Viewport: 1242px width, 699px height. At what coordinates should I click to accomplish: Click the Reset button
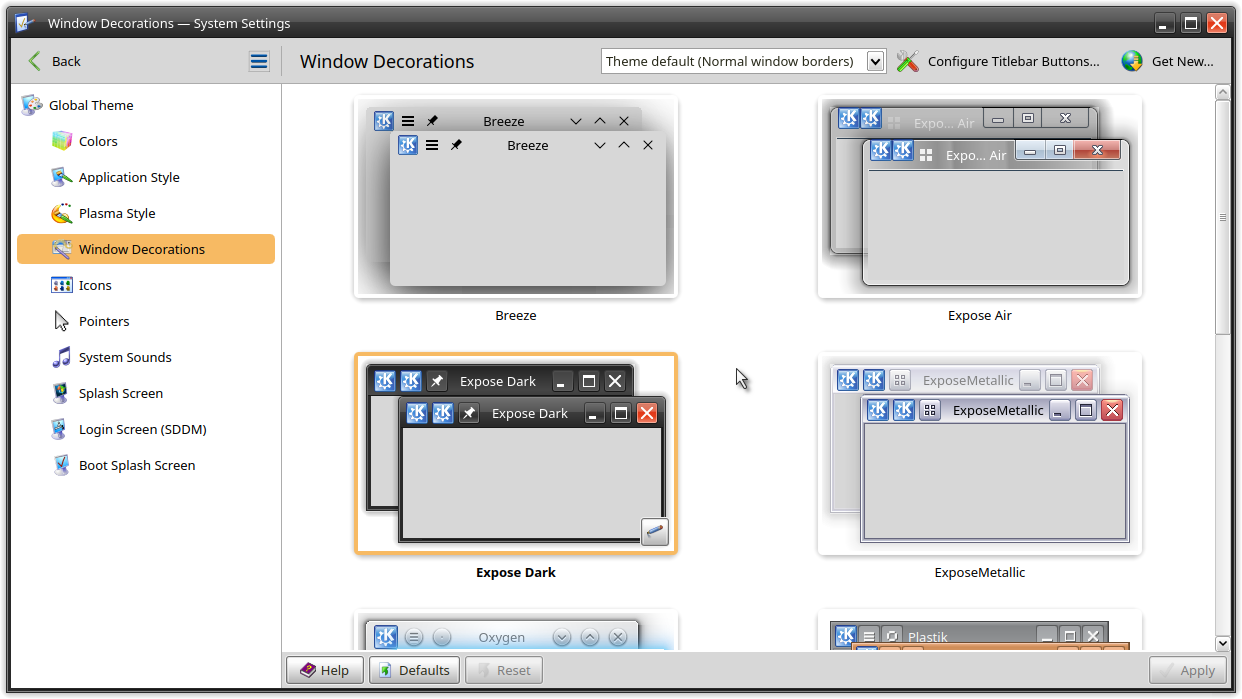tap(504, 670)
